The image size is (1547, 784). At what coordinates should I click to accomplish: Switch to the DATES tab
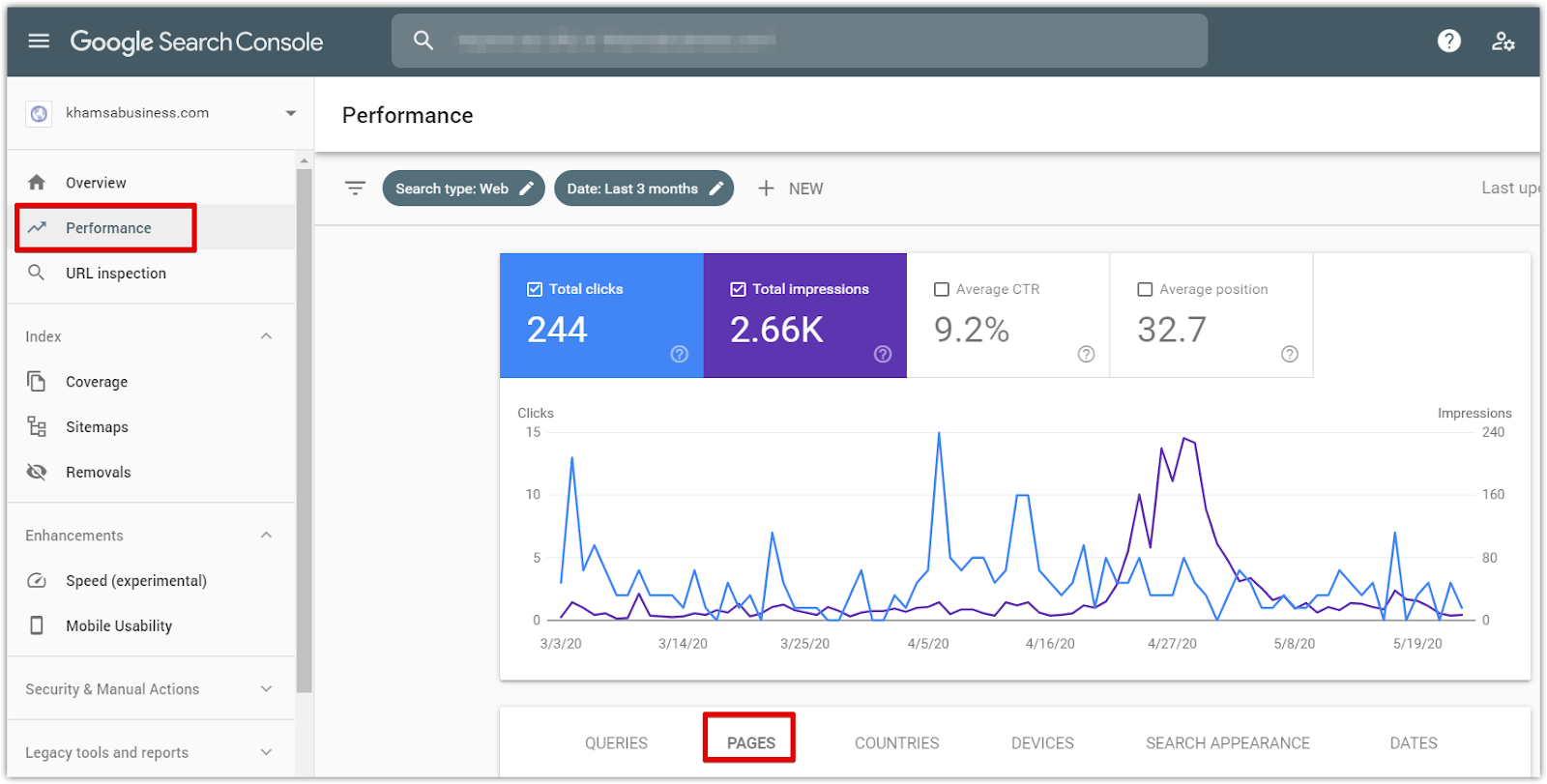coord(1414,742)
